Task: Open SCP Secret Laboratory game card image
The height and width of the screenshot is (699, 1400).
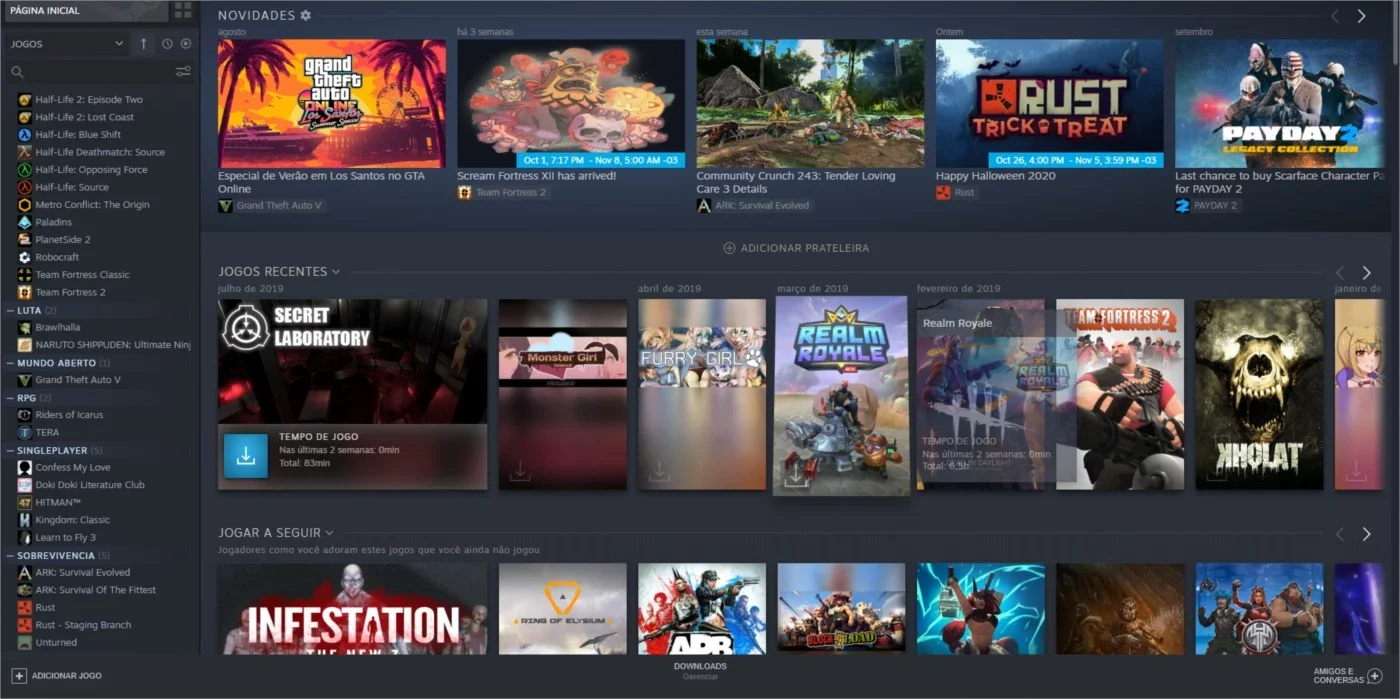Action: (x=352, y=362)
